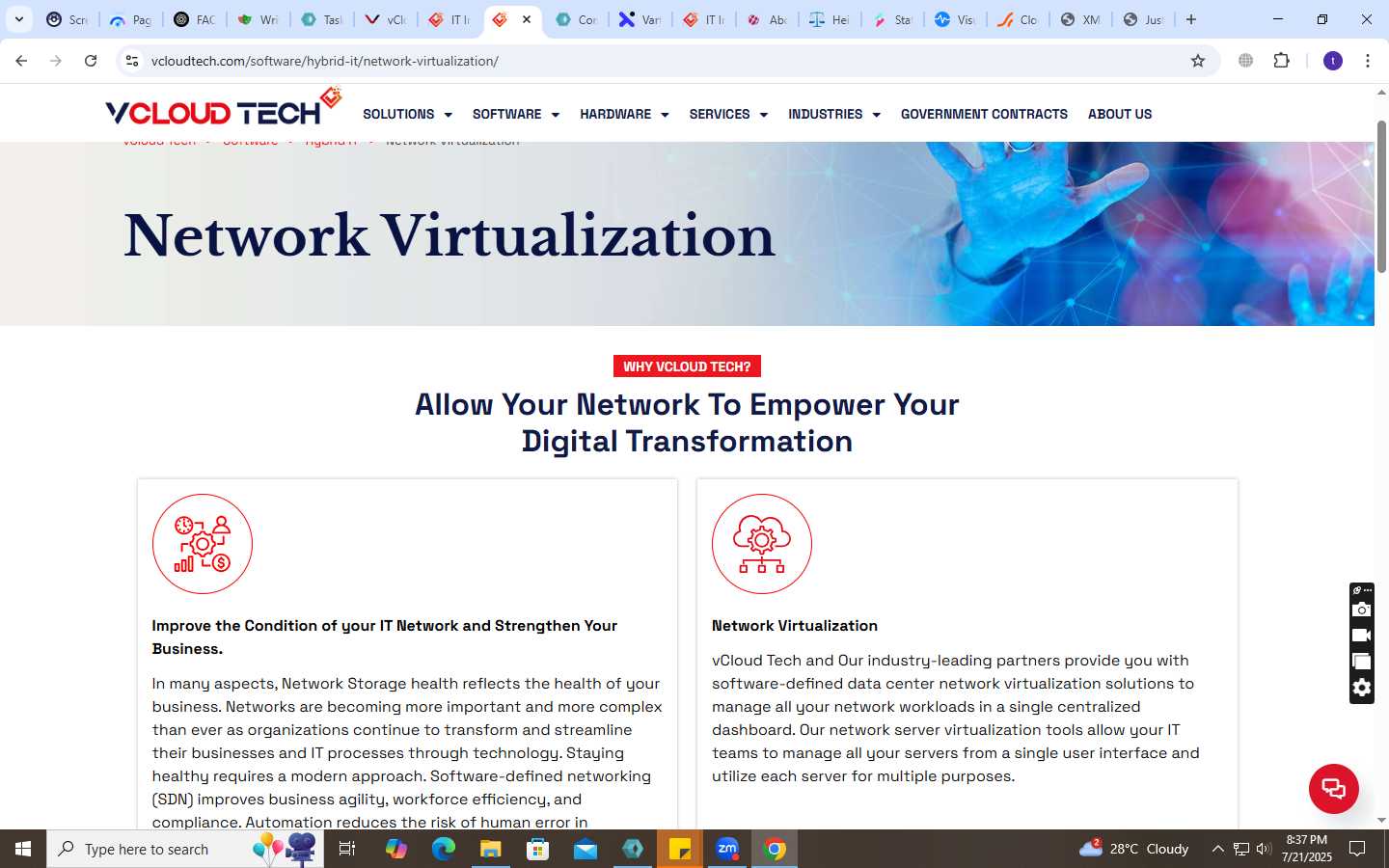Switch to the vClo browser tab
This screenshot has width=1389, height=868.
click(385, 19)
